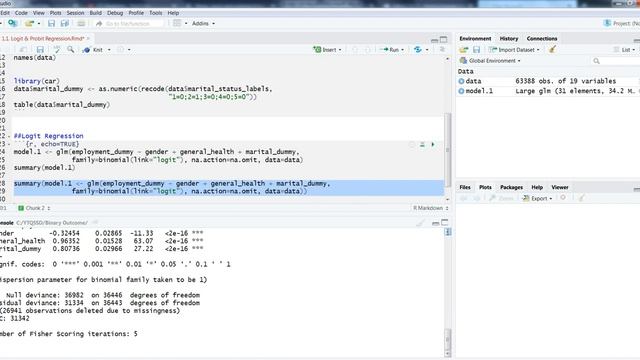Click the find/replace magnifier icon

click(71, 49)
